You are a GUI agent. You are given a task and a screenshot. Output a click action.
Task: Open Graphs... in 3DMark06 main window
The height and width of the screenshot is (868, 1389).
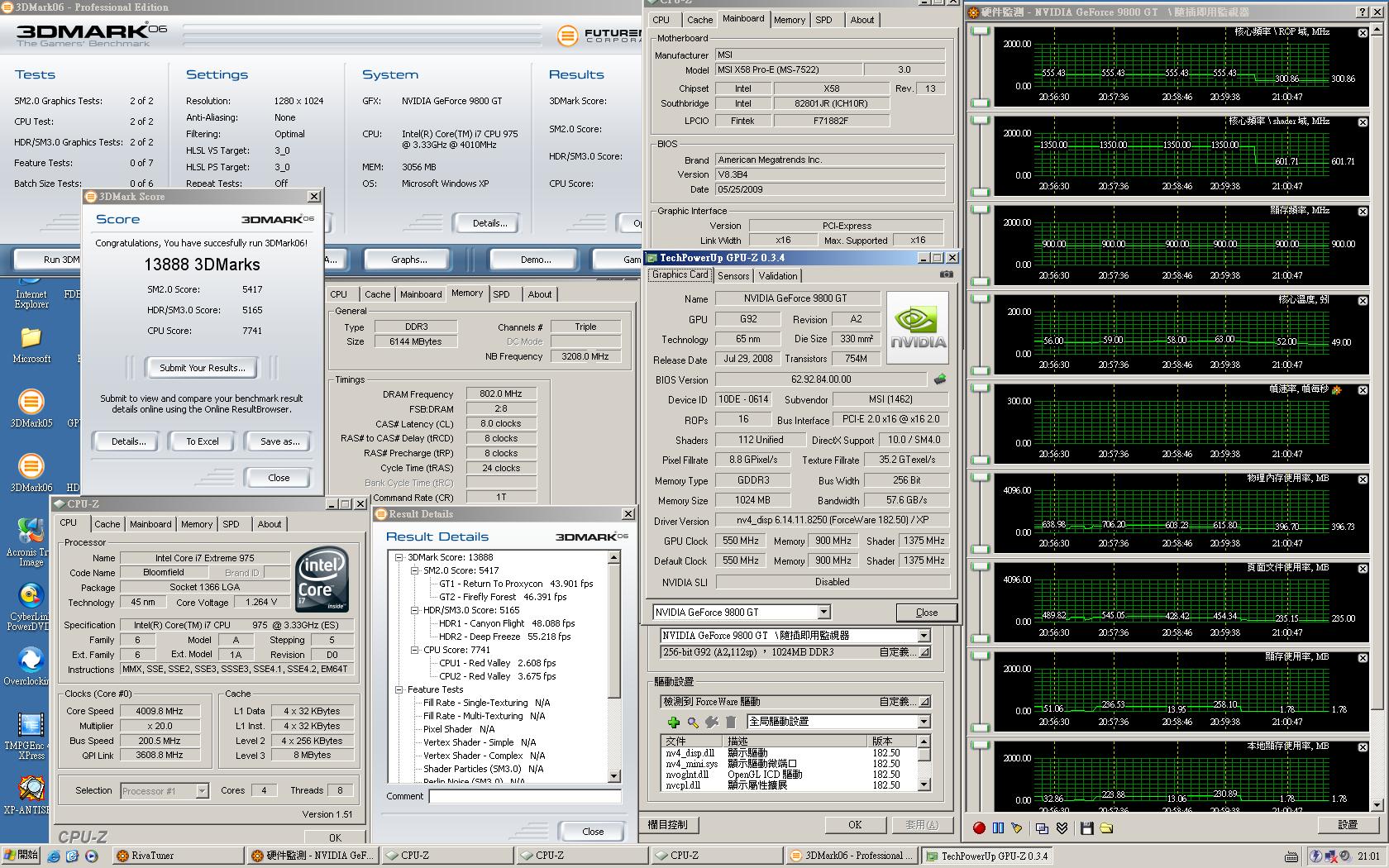pos(409,260)
